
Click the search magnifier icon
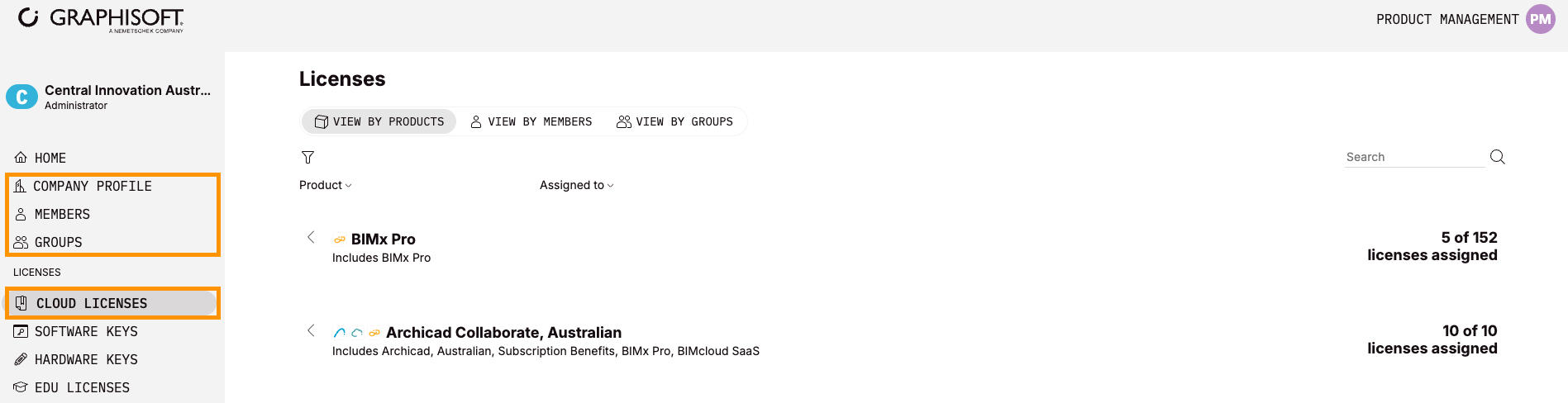point(1497,157)
